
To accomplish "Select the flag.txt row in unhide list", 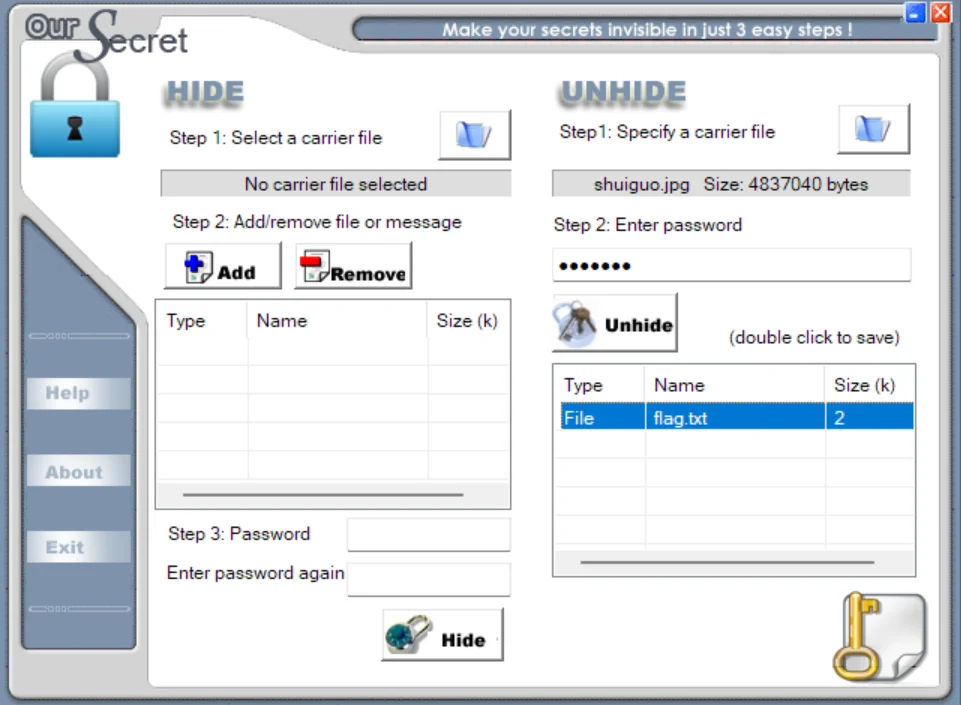I will (737, 417).
